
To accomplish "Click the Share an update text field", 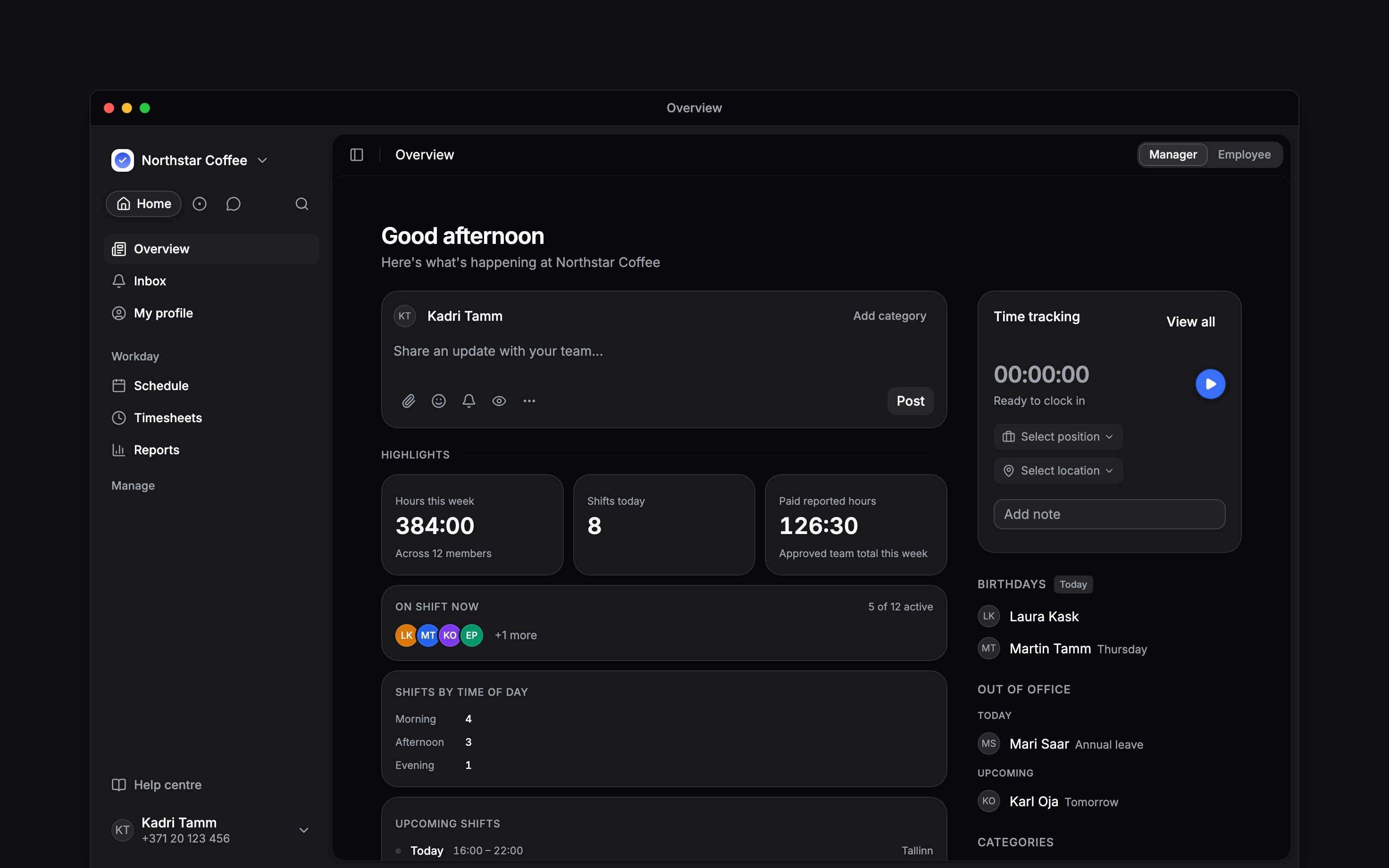I will (x=663, y=351).
